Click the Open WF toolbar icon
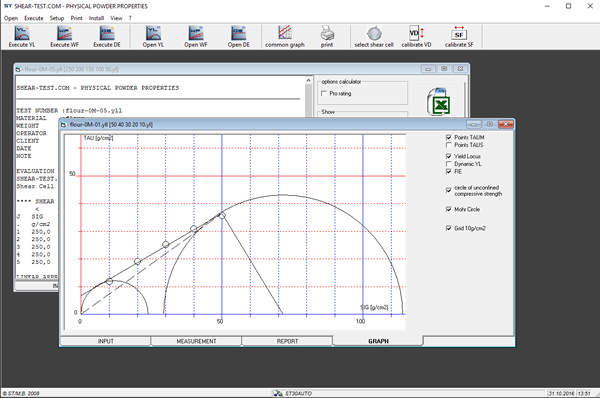600x398 pixels. pos(196,37)
